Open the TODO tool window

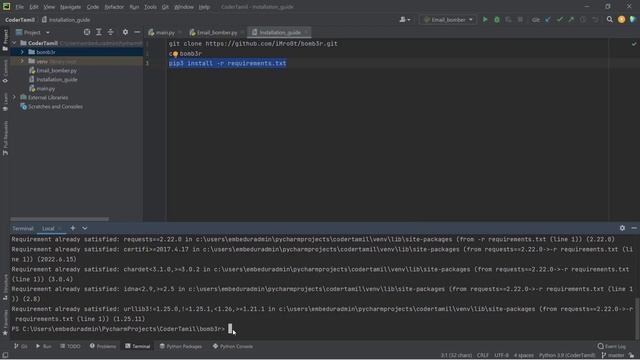(70, 346)
